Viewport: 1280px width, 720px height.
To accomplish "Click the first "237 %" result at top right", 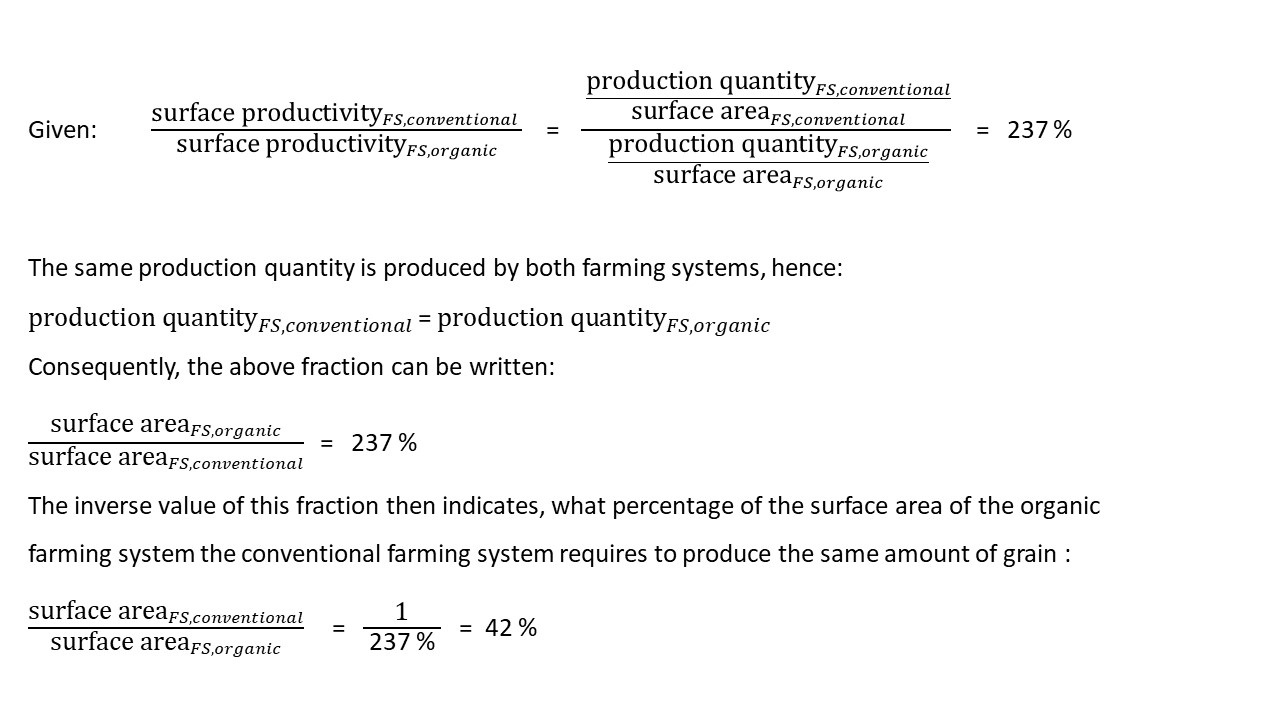I will (1039, 130).
